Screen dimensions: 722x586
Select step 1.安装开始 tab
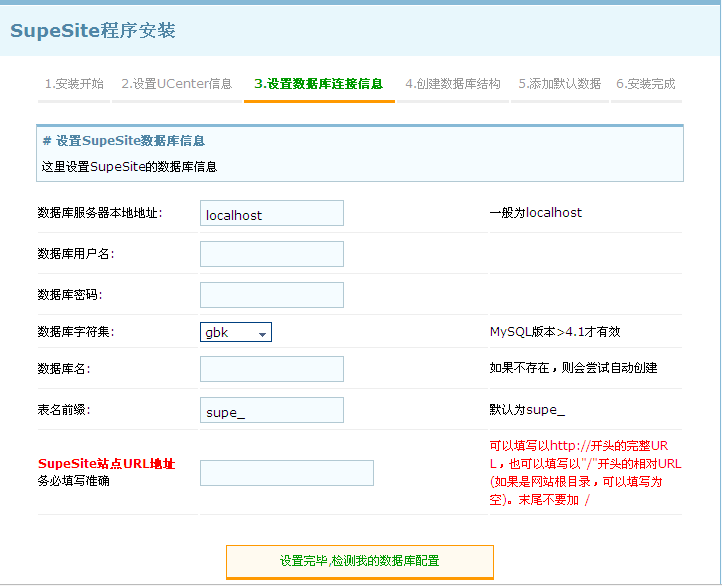click(74, 84)
